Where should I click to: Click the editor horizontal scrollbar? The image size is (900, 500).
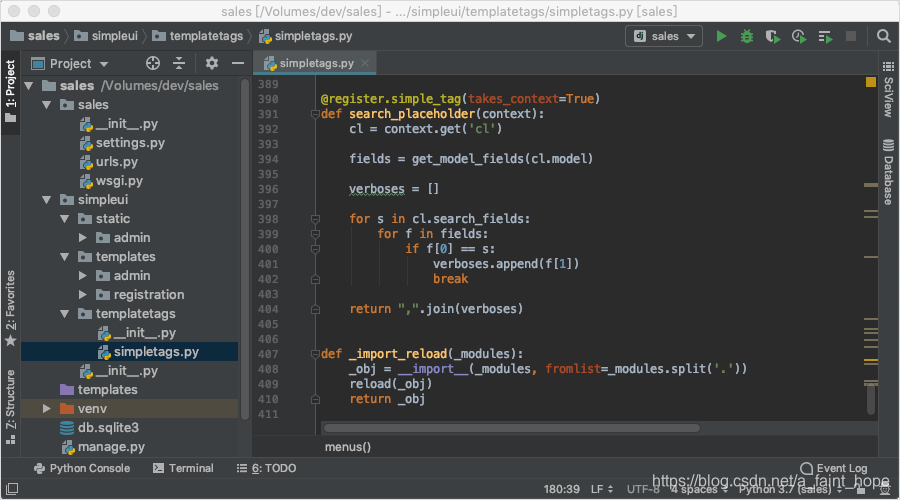pyautogui.click(x=511, y=428)
